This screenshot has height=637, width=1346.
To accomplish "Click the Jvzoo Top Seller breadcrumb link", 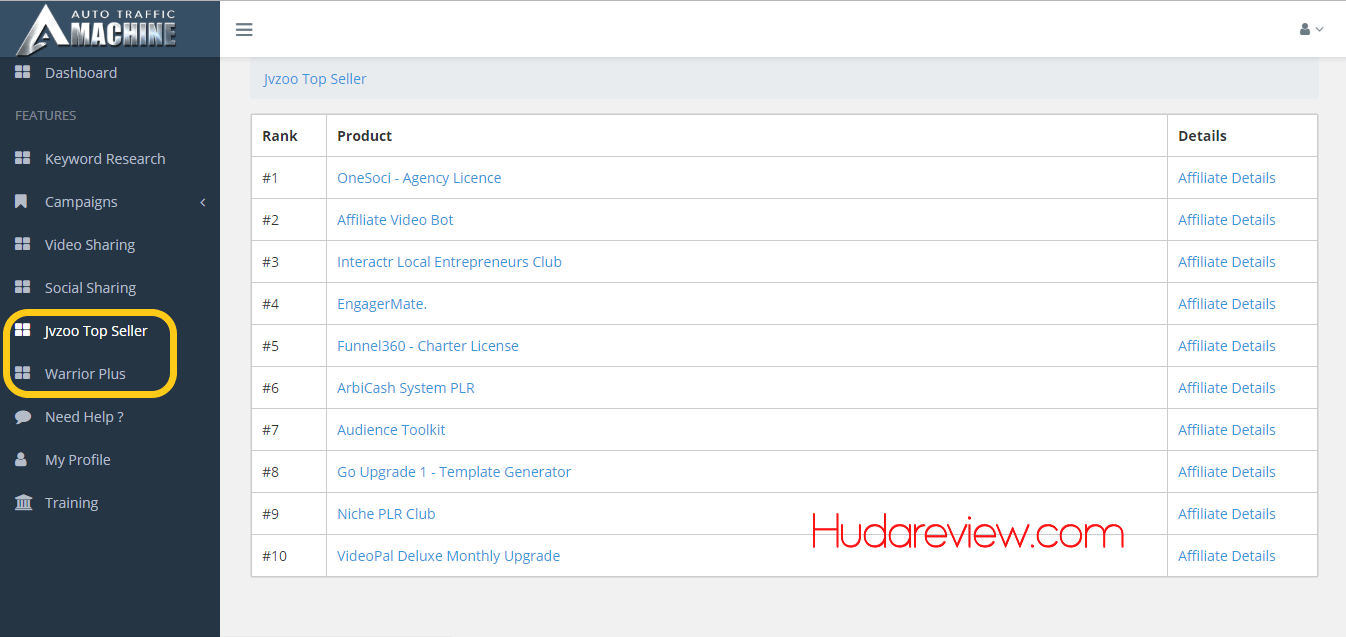I will pos(315,79).
